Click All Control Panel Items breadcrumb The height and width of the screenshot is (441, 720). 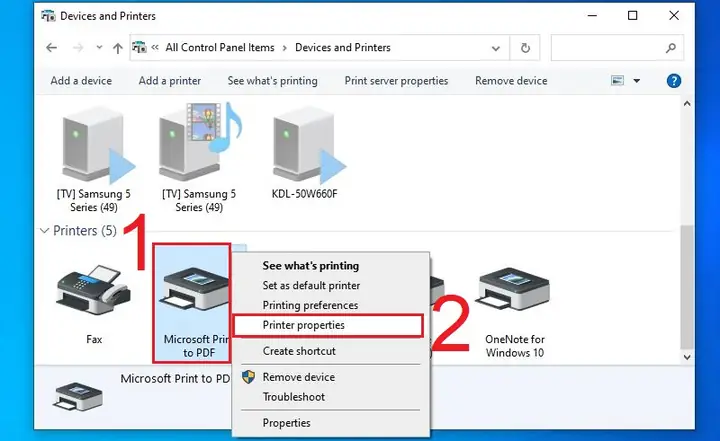219,48
